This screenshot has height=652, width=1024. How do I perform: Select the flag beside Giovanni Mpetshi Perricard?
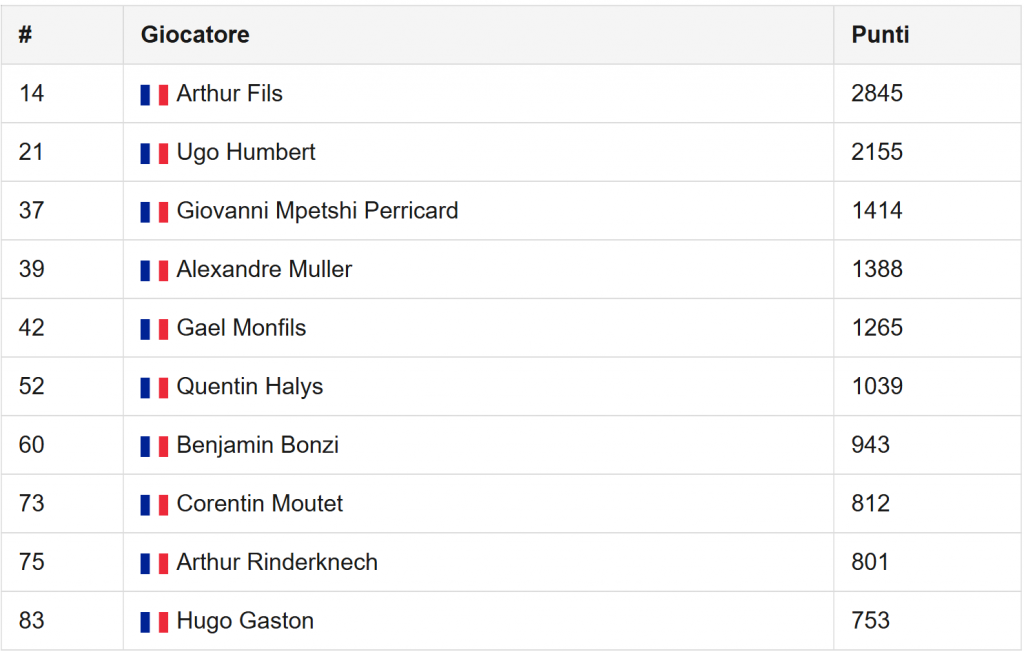click(x=154, y=212)
